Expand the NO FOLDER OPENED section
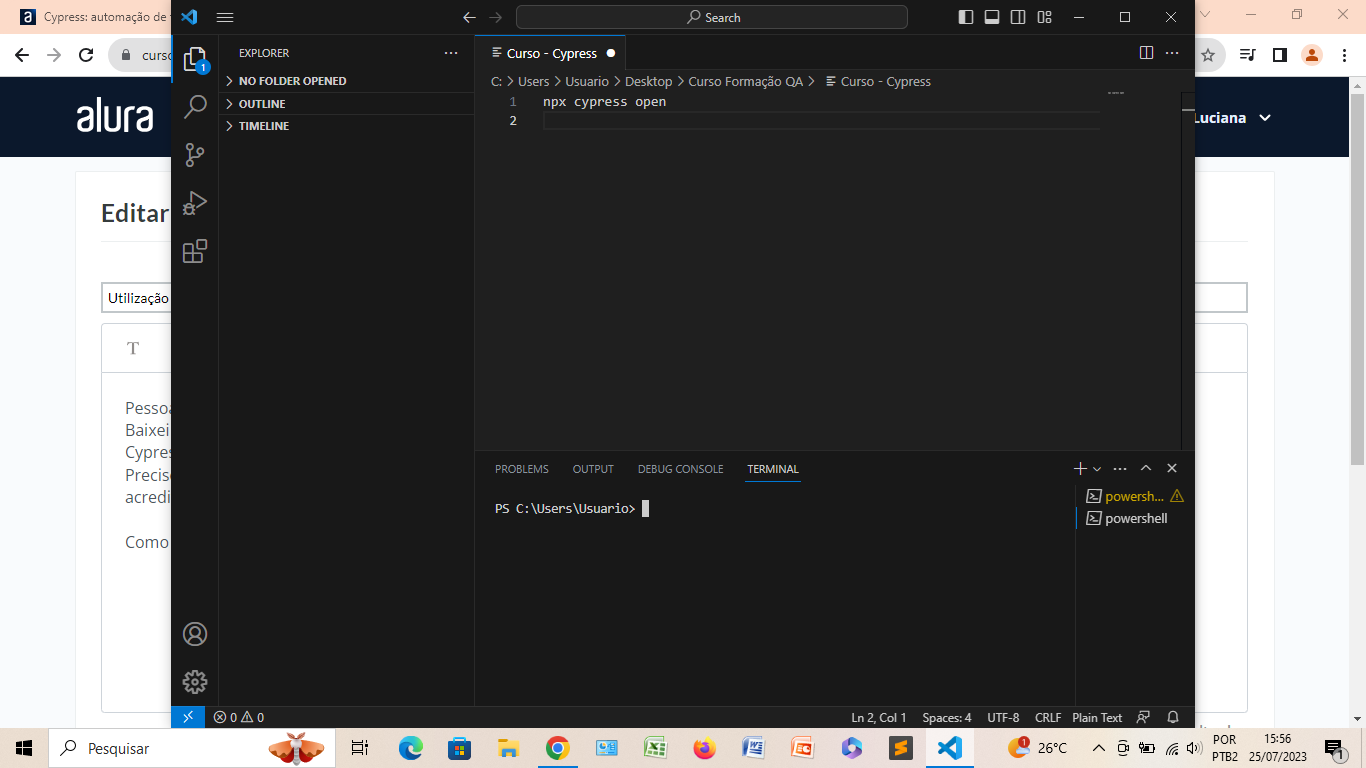The image size is (1366, 768). pos(346,81)
